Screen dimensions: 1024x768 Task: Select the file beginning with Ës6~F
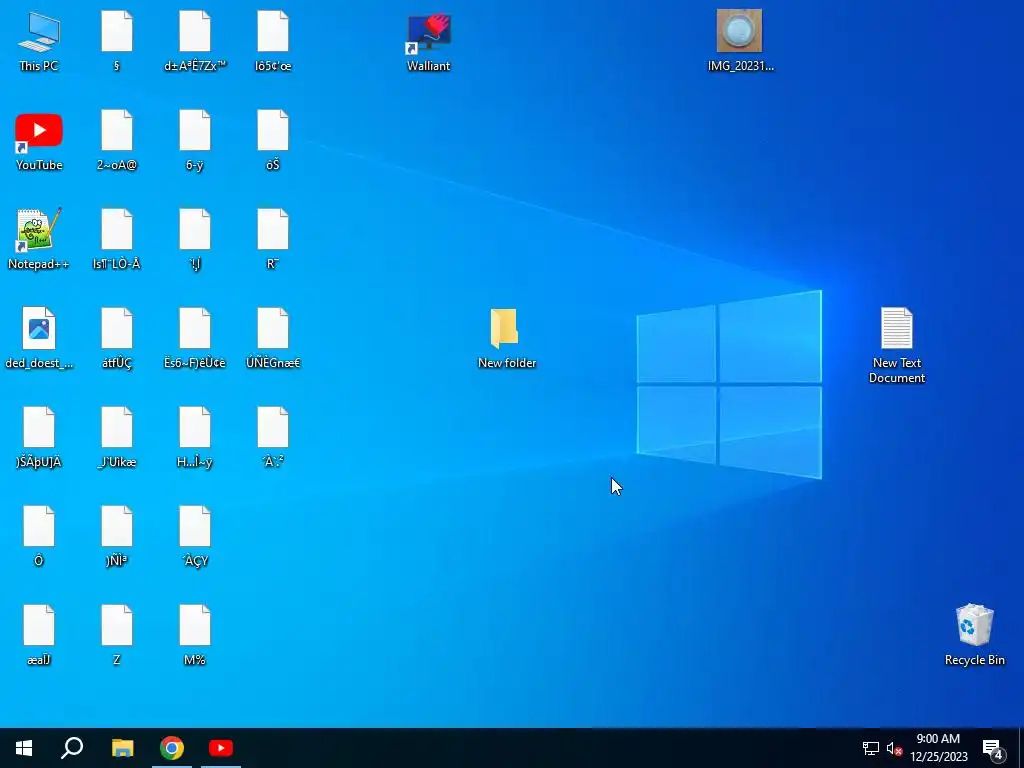[195, 338]
